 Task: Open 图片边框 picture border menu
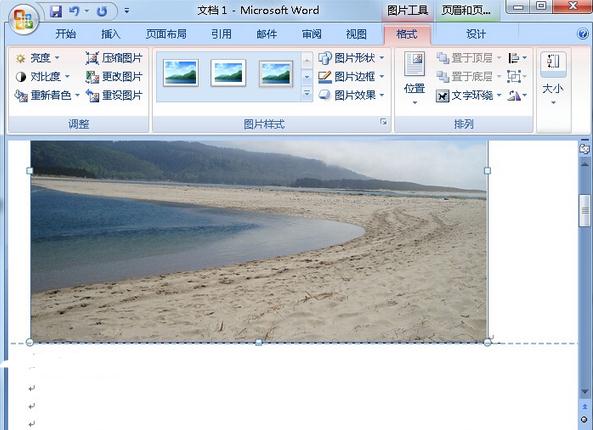click(x=351, y=76)
